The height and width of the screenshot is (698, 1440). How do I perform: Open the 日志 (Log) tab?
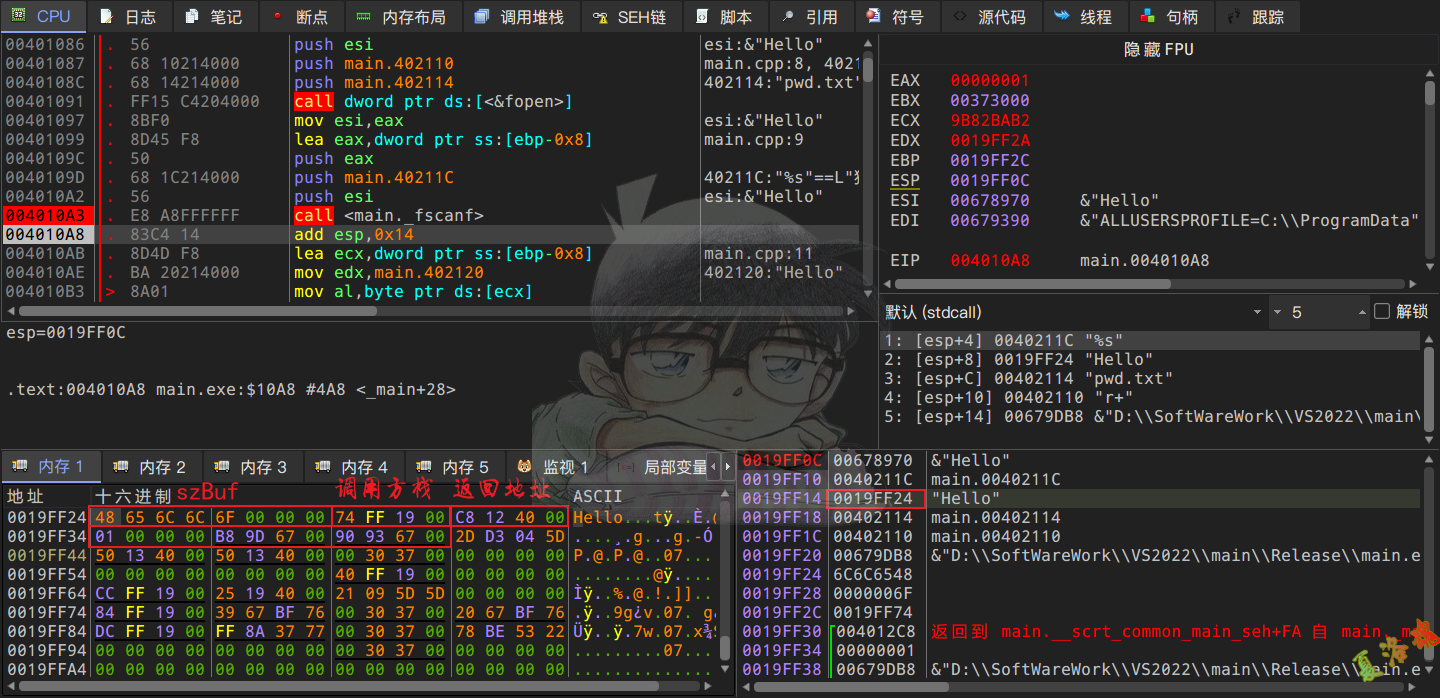coord(129,17)
